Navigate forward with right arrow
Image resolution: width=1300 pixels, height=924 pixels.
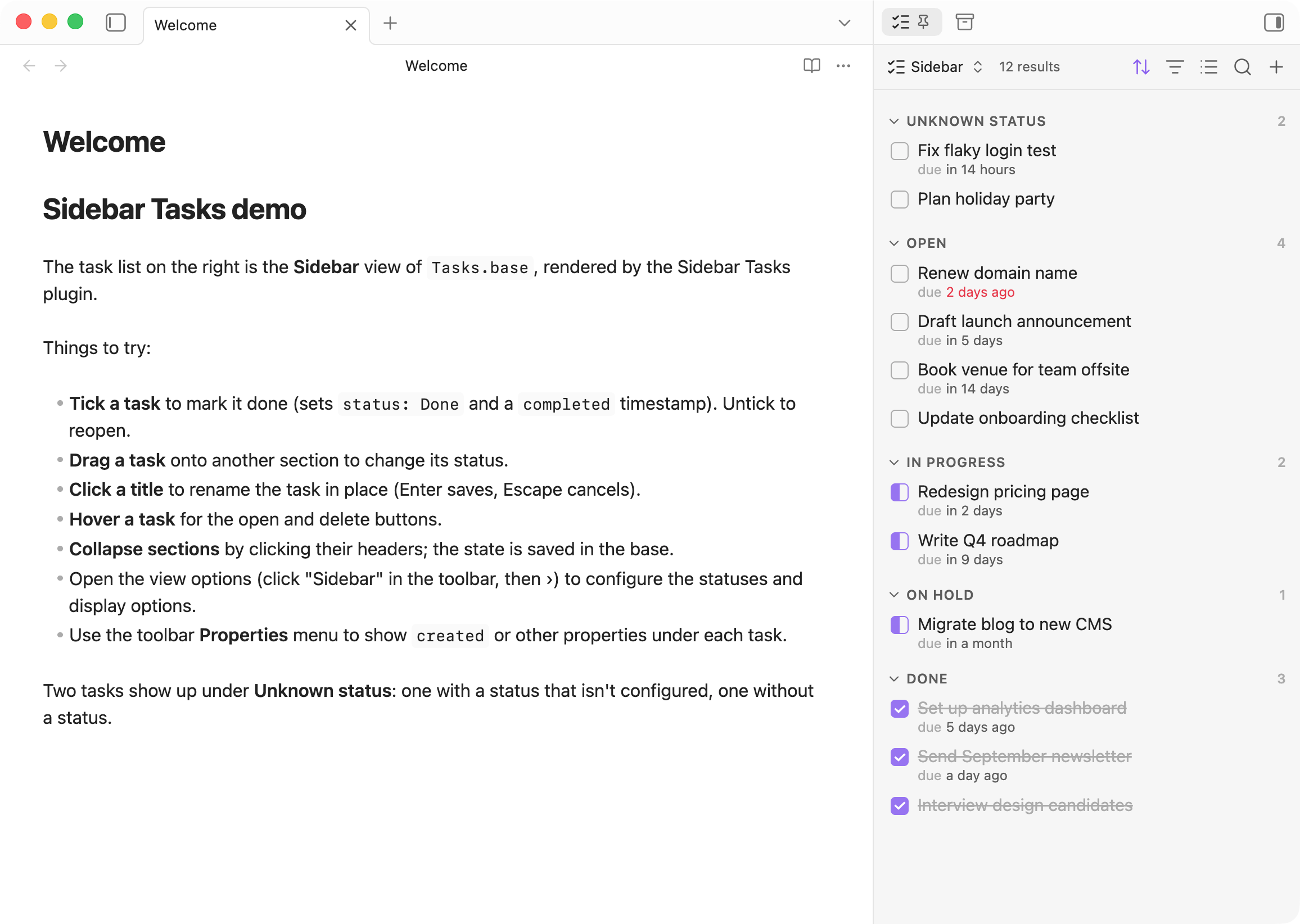pos(61,66)
